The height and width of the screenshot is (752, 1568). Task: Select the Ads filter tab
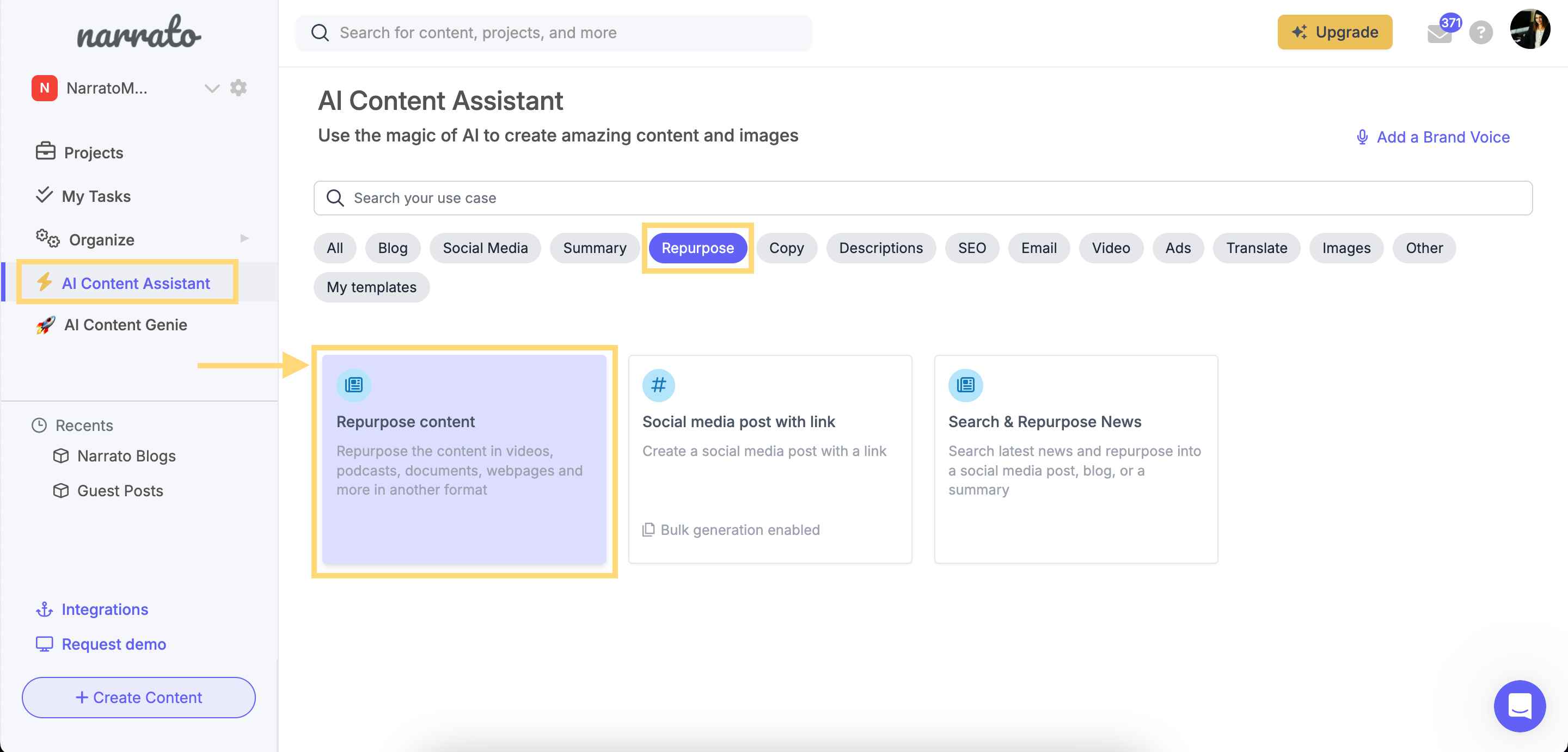coord(1177,248)
